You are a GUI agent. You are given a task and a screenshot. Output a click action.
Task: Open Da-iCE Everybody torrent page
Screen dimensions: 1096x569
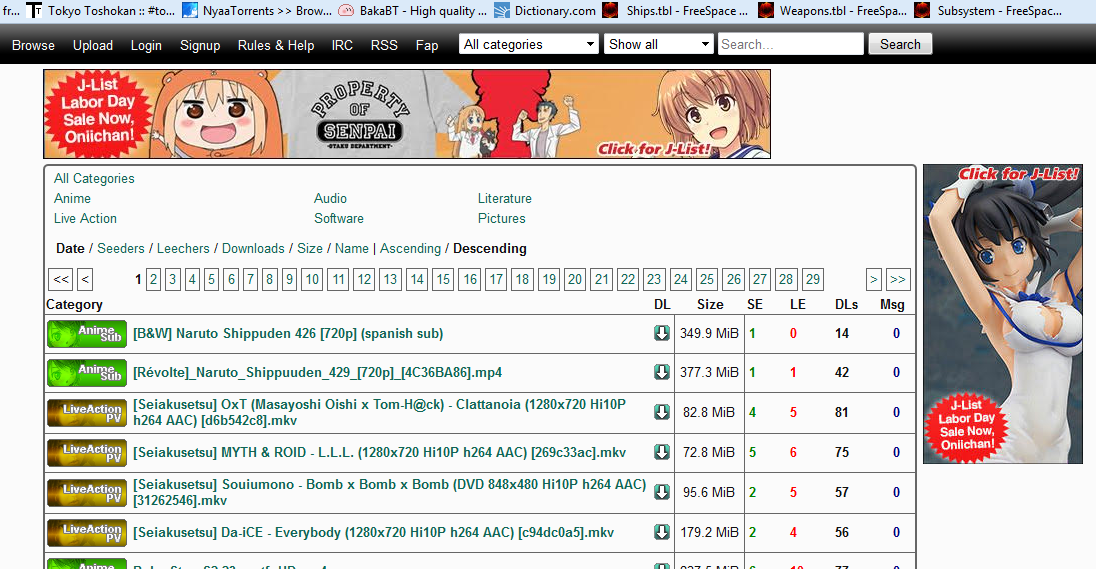coord(373,533)
